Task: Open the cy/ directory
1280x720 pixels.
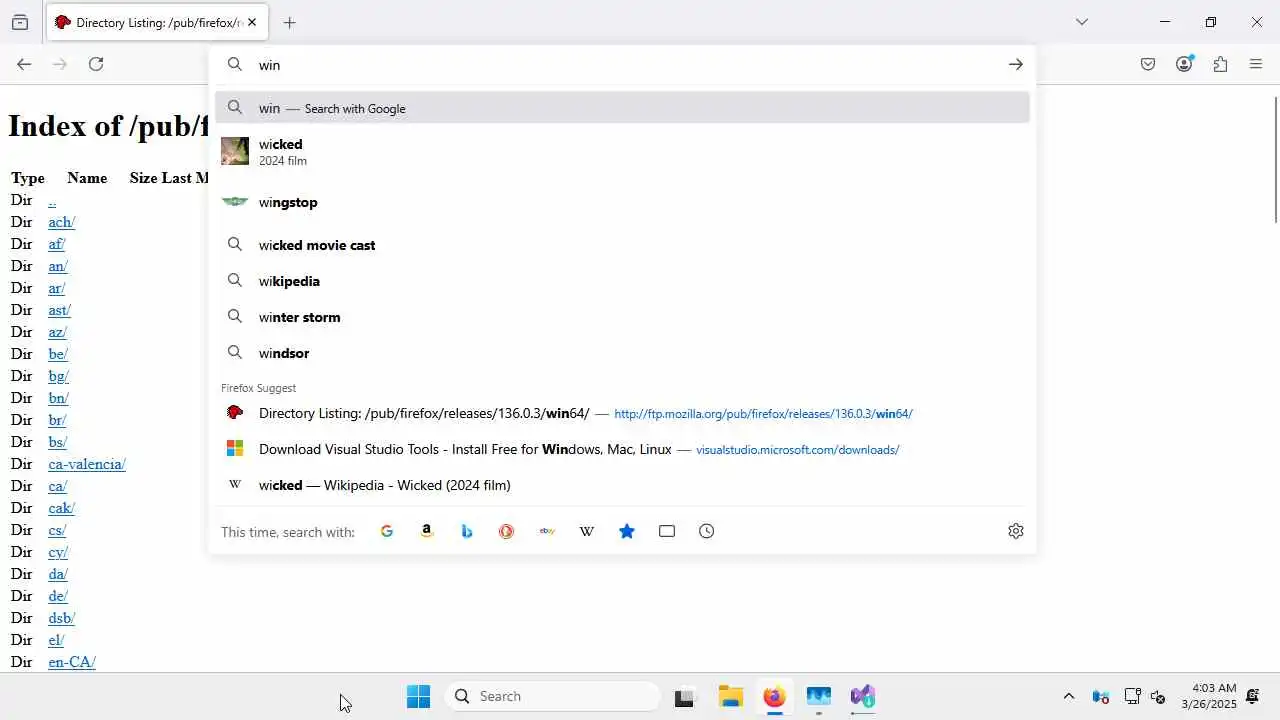Action: 58,552
